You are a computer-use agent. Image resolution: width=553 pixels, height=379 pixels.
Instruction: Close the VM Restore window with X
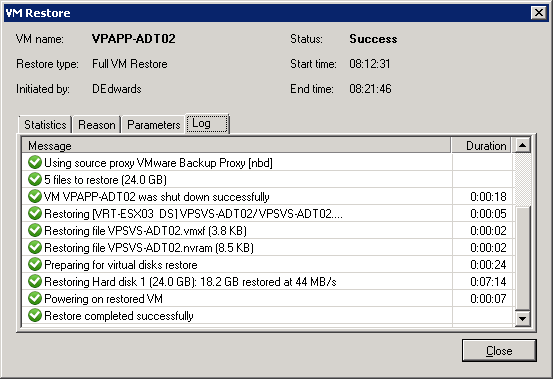point(539,13)
